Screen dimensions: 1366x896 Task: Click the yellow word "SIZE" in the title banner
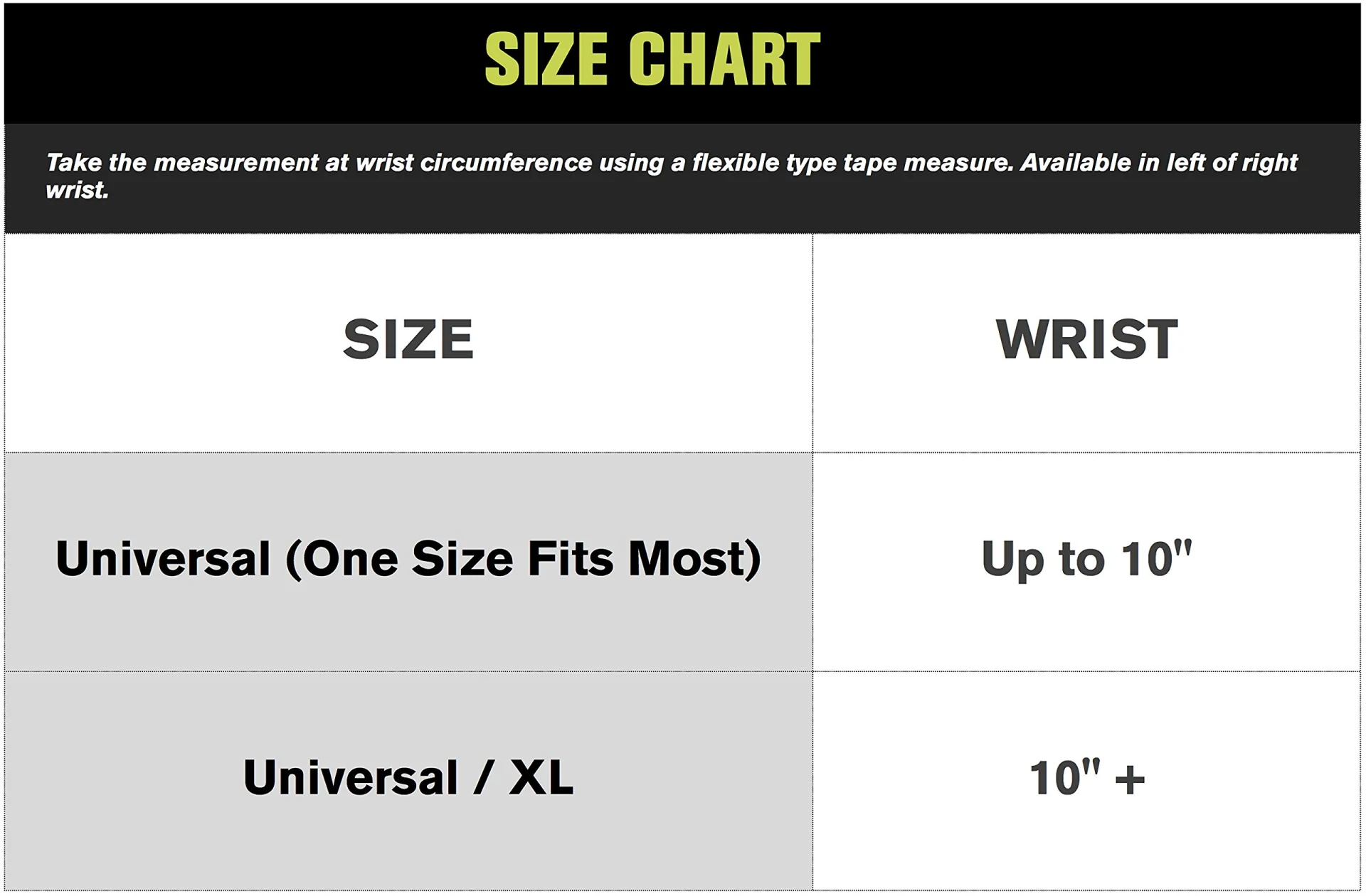546,60
